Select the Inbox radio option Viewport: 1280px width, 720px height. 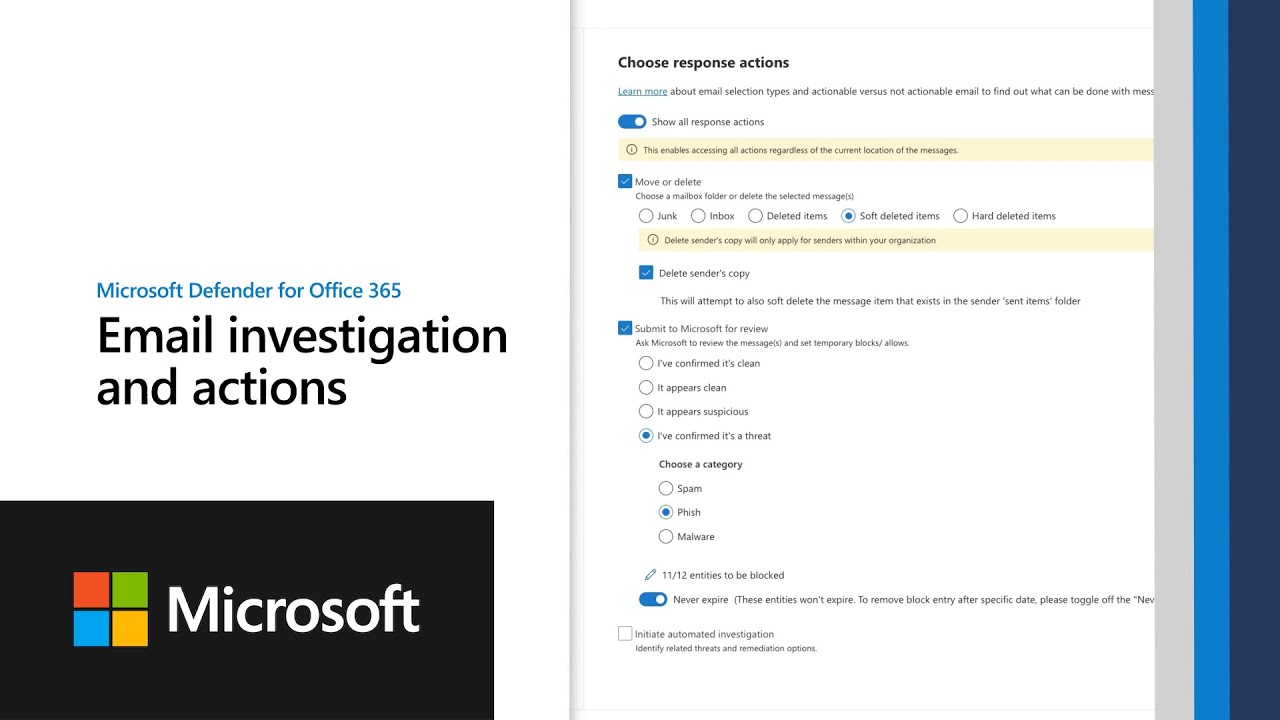[698, 216]
